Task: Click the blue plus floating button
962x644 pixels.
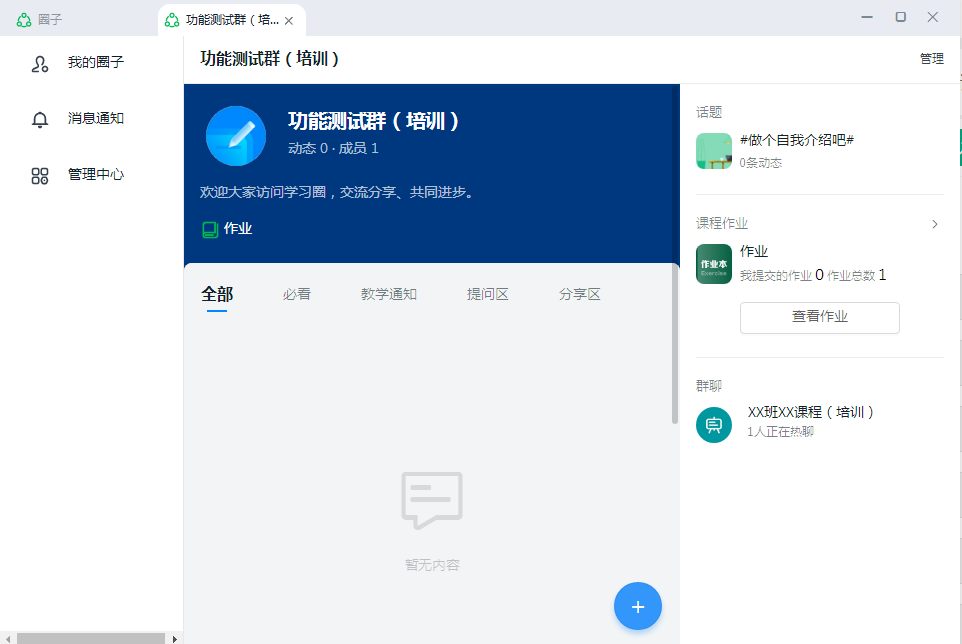Action: (x=638, y=606)
